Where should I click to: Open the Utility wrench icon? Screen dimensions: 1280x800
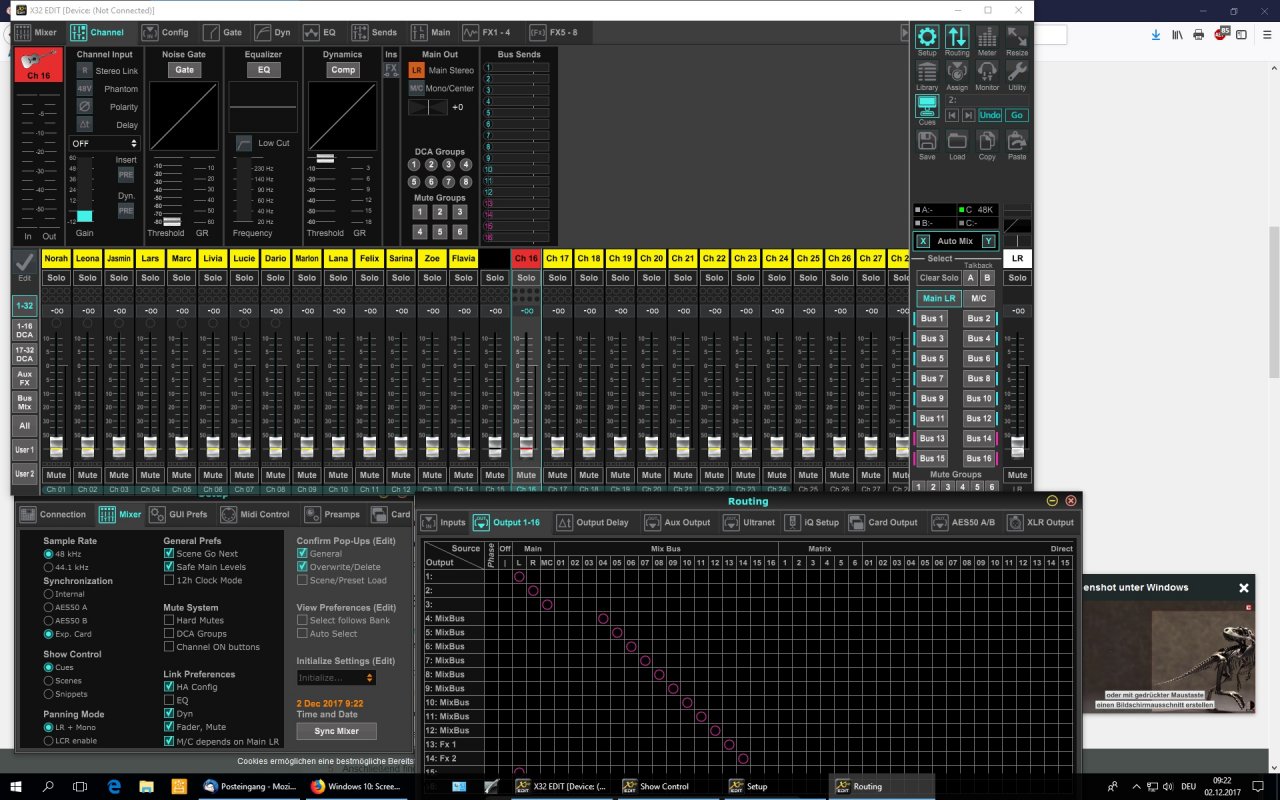tap(1017, 74)
